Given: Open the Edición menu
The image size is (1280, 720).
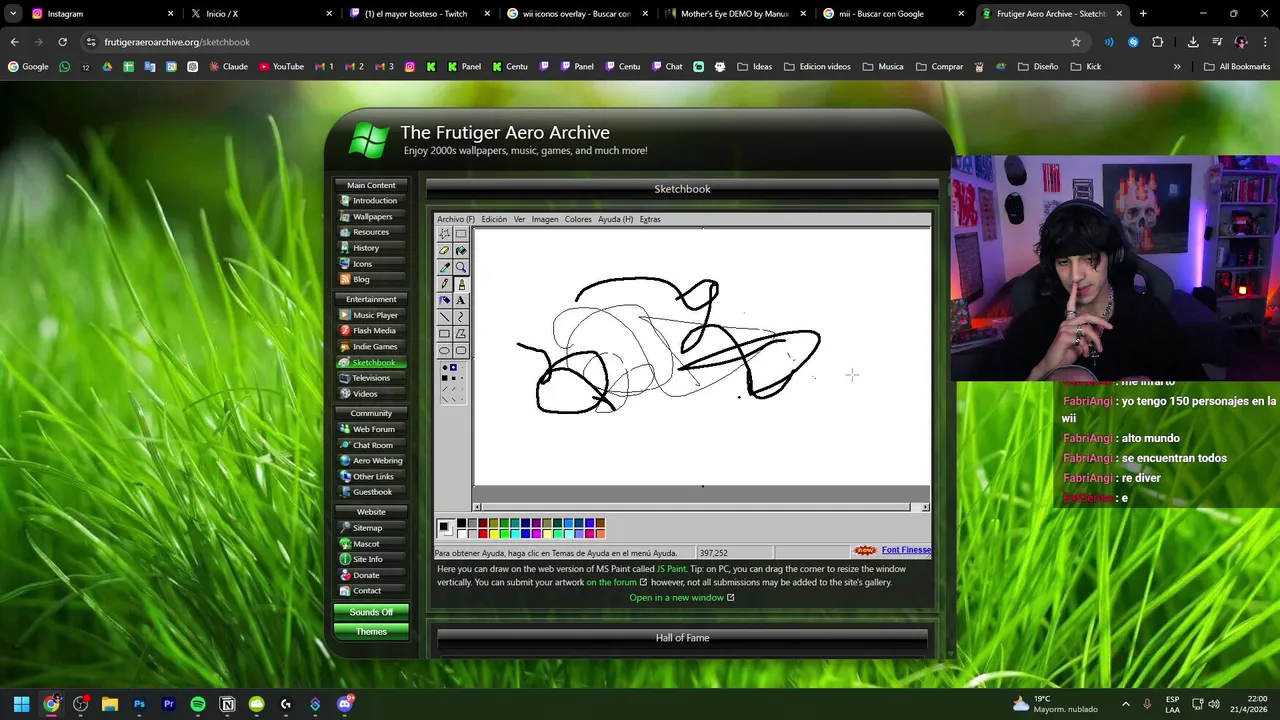Looking at the screenshot, I should point(494,219).
